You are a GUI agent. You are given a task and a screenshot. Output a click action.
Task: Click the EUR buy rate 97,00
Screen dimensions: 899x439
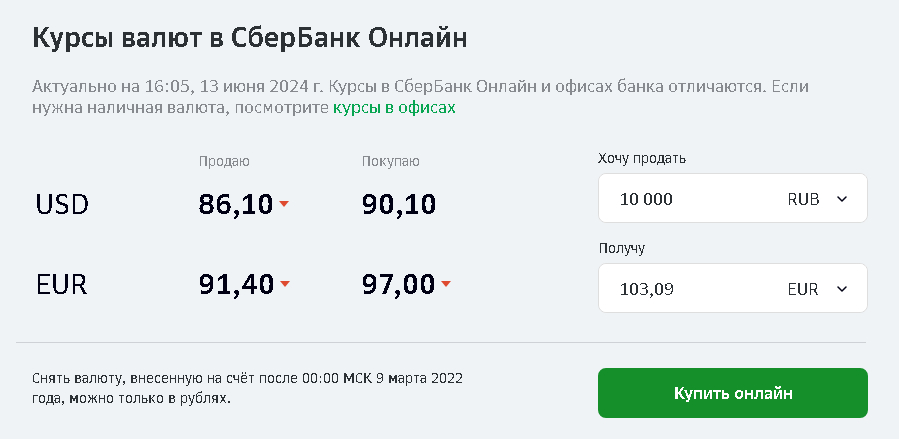(x=399, y=285)
